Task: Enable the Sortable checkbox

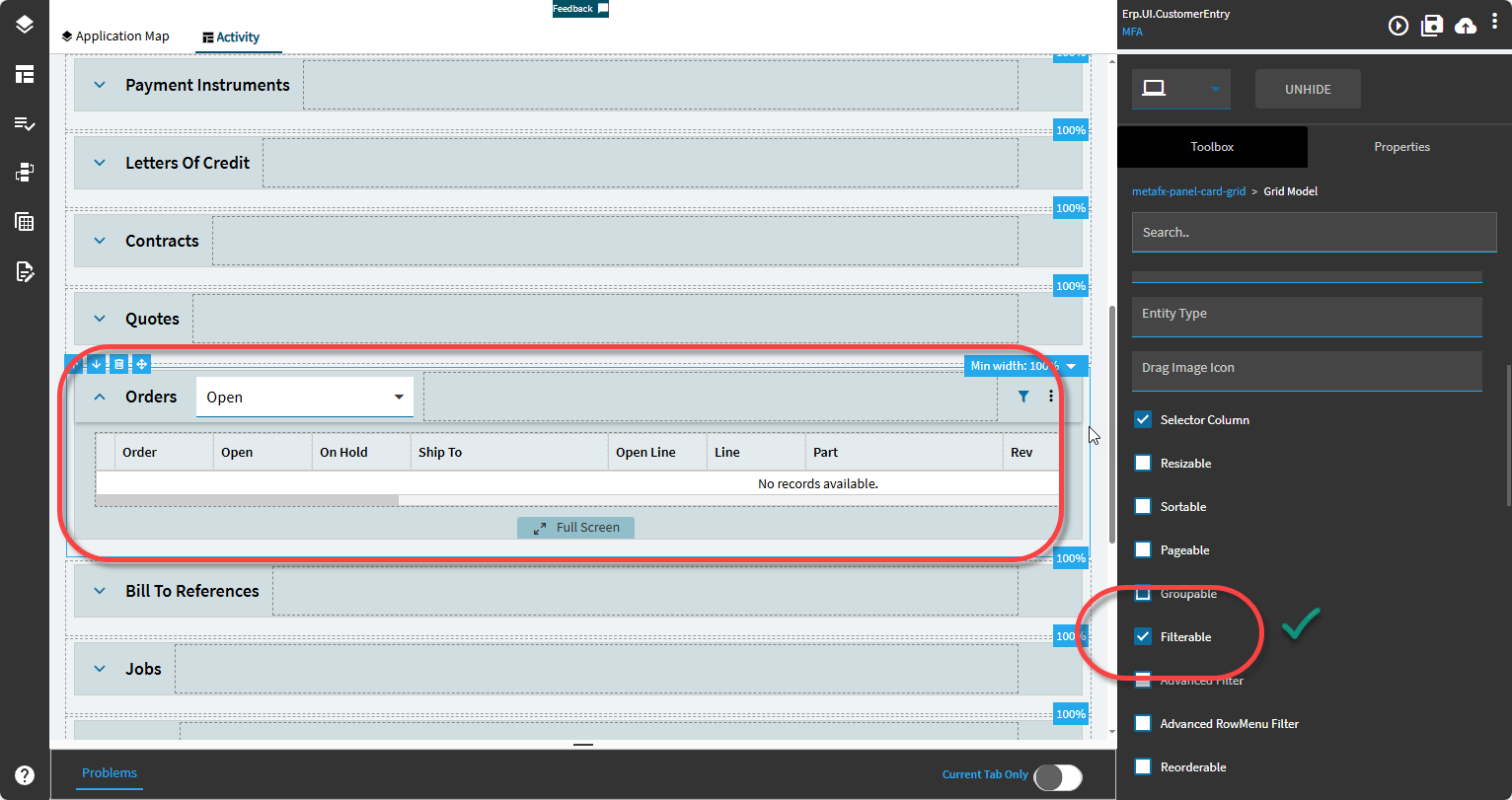Action: click(x=1143, y=506)
